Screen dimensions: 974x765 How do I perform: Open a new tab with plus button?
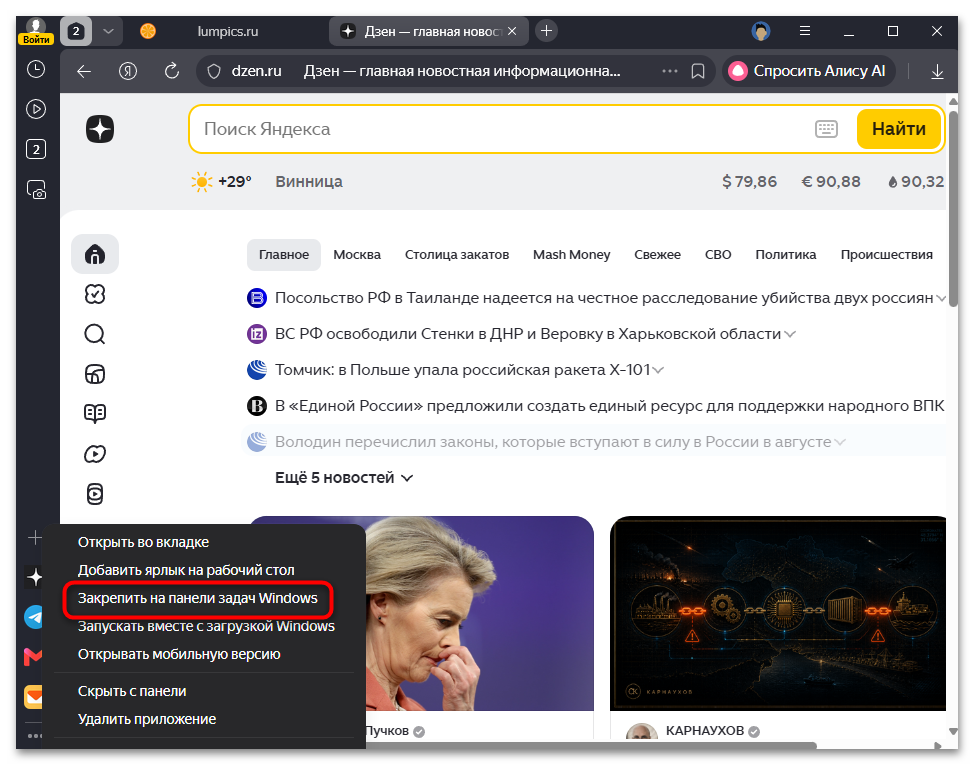(x=546, y=31)
